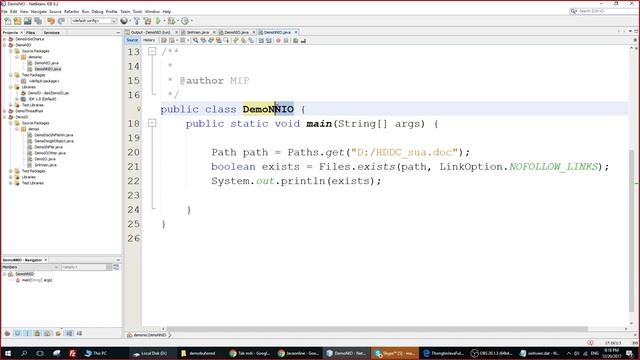Click the Uncomment lines editor icon
Image resolution: width=640 pixels, height=360 pixels.
pos(303,40)
